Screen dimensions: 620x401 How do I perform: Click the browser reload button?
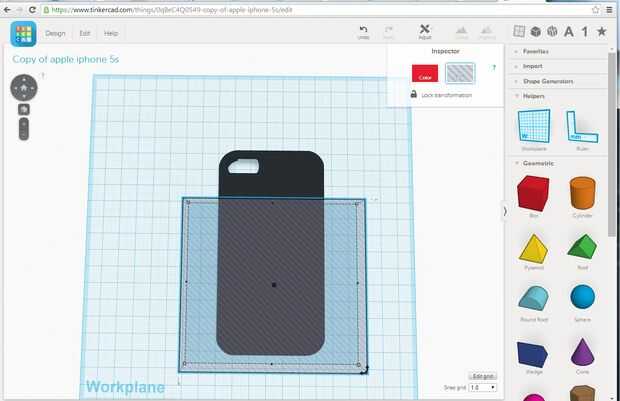tap(32, 10)
